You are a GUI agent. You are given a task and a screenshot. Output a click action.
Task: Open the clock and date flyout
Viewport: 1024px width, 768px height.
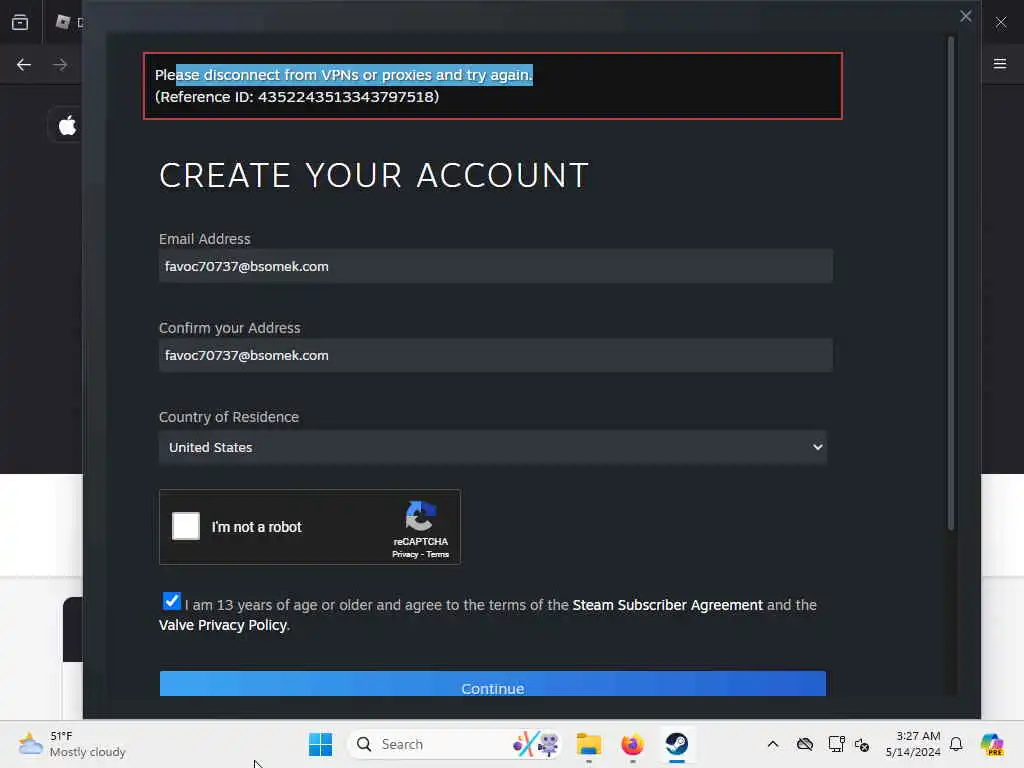[913, 744]
